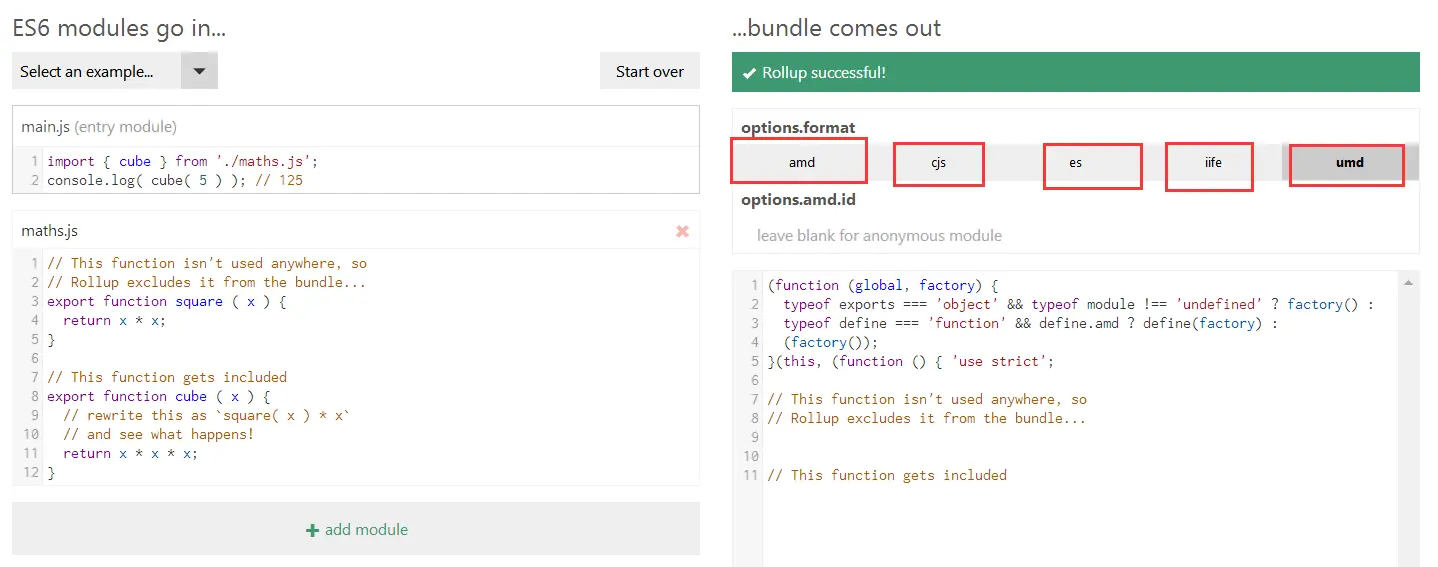
Task: Click the import line in main.js editor
Action: tap(182, 161)
